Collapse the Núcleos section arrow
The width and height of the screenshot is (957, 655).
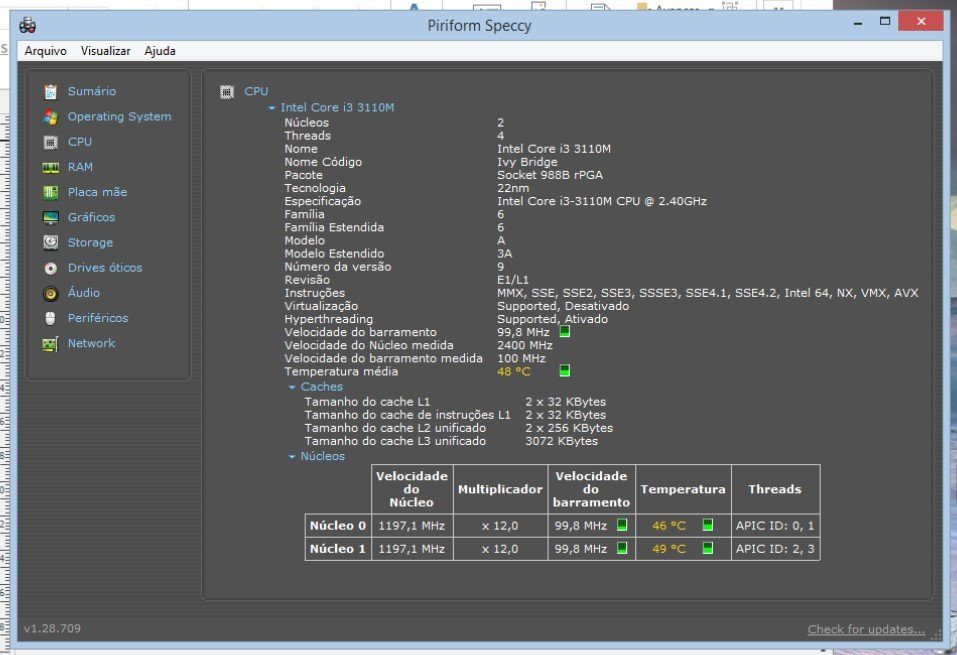pos(292,457)
